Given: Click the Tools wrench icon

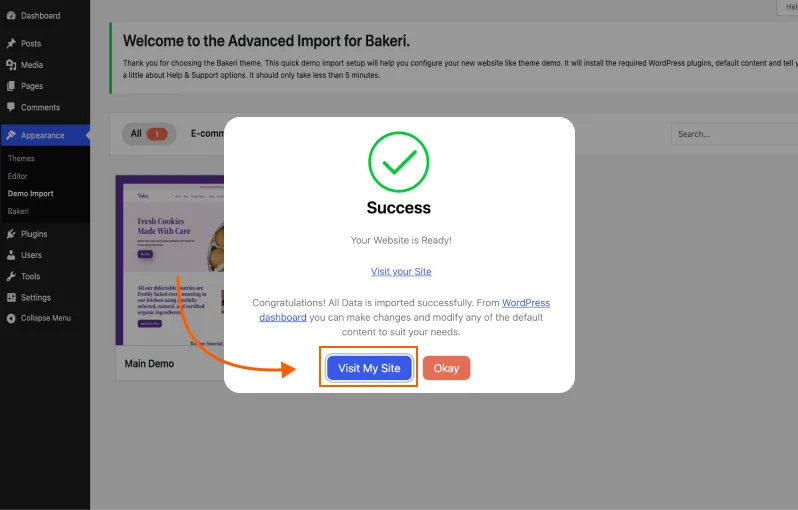Looking at the screenshot, I should click(x=11, y=276).
